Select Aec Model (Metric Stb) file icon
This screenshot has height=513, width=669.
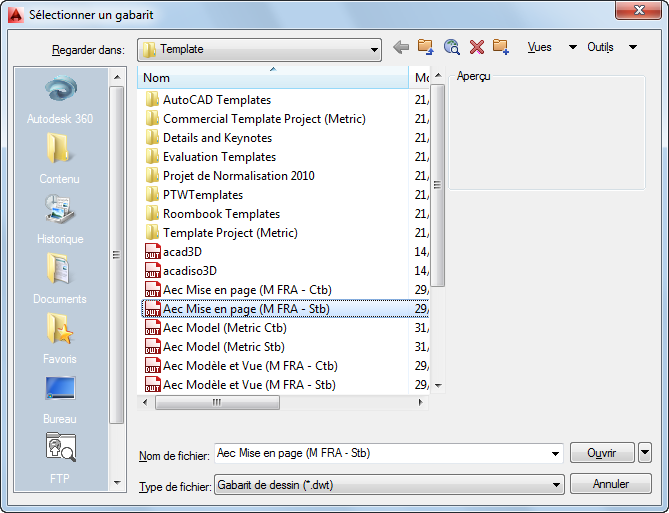(153, 347)
